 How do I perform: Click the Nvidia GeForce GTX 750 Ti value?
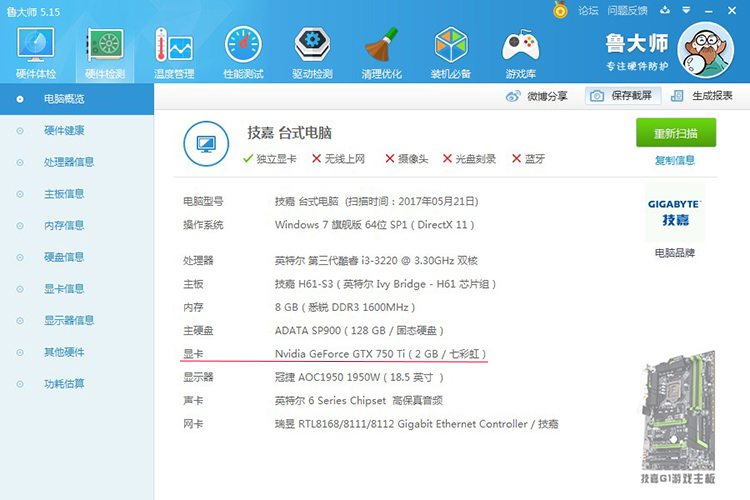381,354
